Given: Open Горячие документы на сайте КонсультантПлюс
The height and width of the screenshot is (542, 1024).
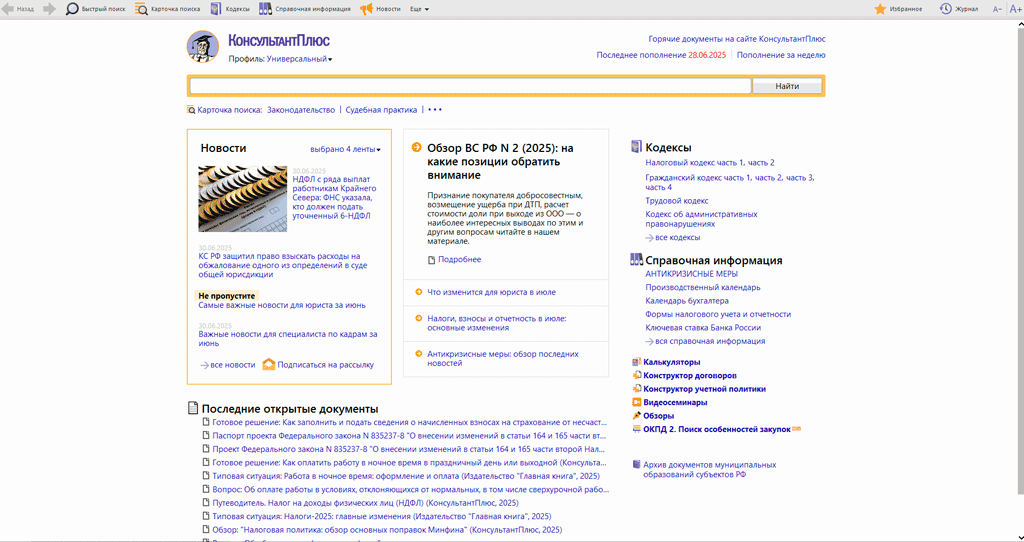Looking at the screenshot, I should (737, 39).
